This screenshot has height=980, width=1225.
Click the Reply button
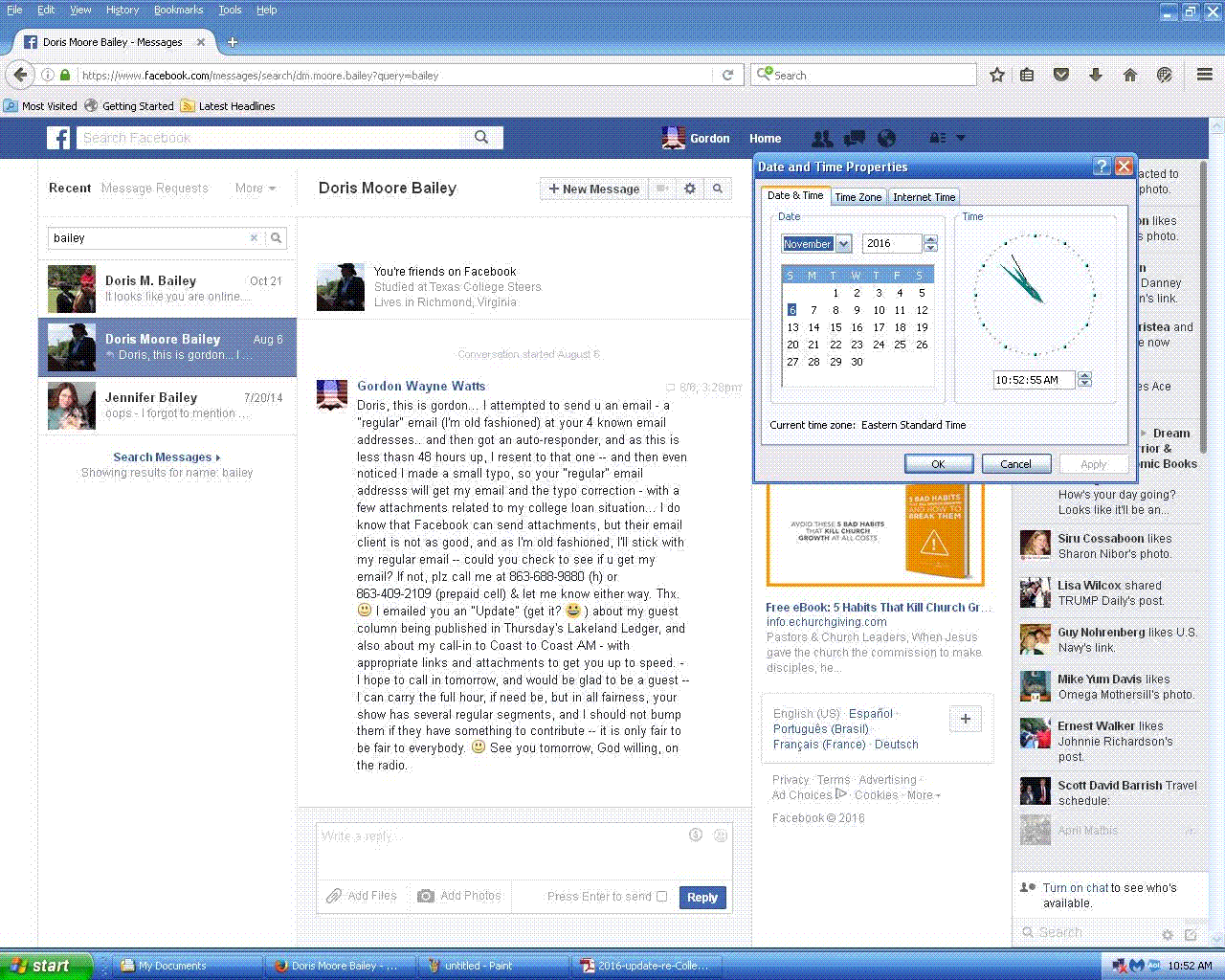pos(702,898)
